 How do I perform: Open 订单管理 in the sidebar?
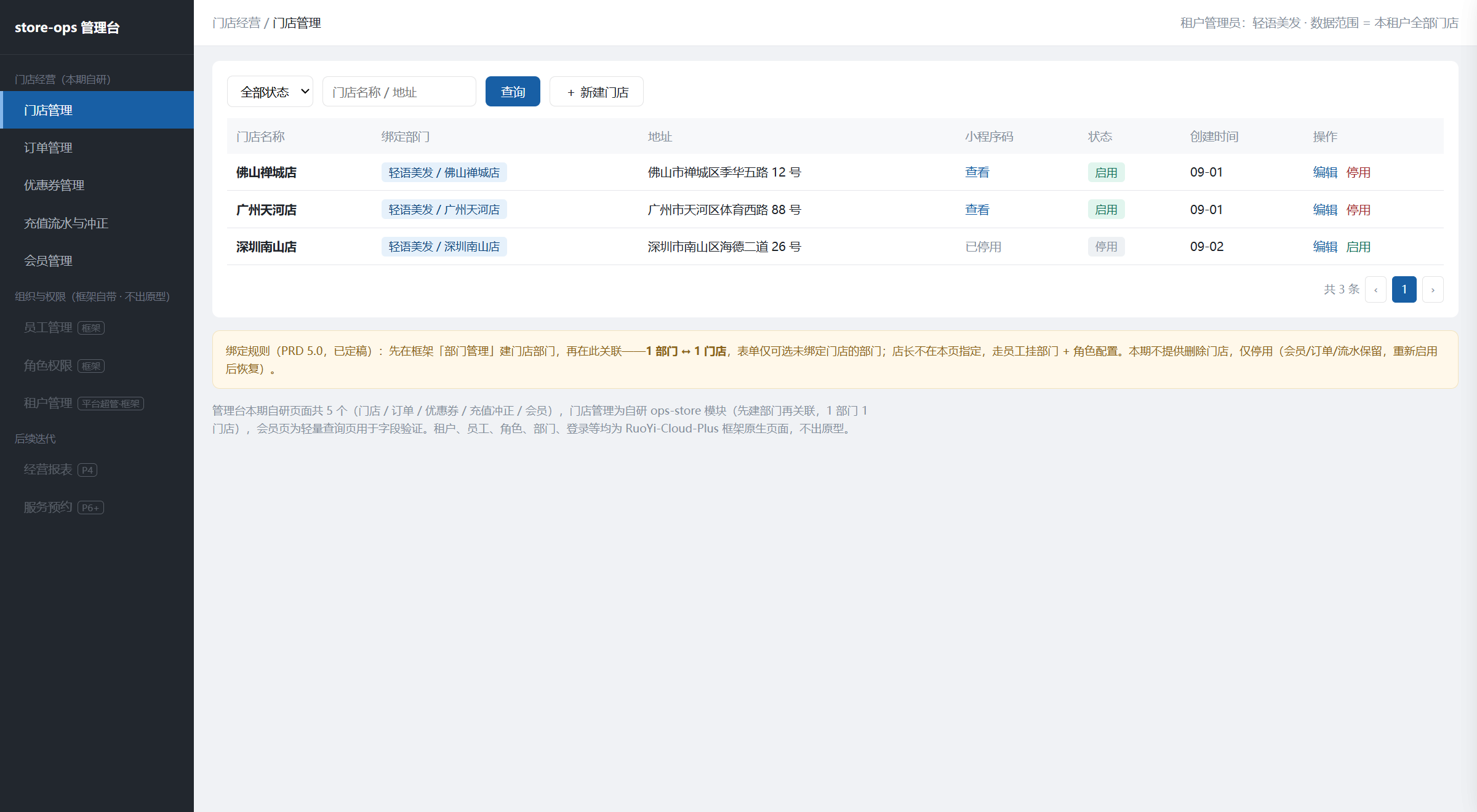pos(97,148)
